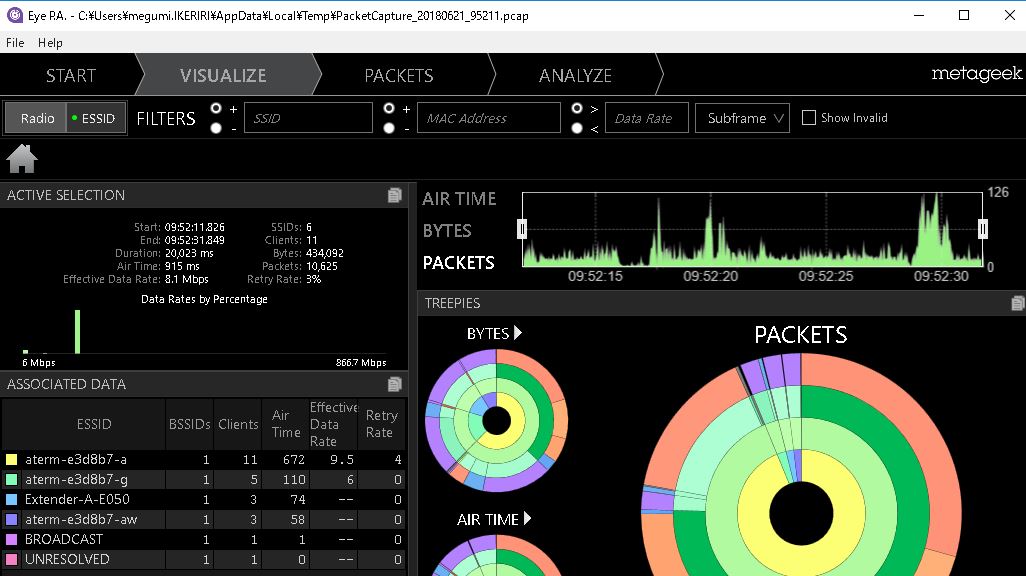Viewport: 1026px width, 576px height.
Task: Open the PACKETS tab
Action: coord(399,75)
